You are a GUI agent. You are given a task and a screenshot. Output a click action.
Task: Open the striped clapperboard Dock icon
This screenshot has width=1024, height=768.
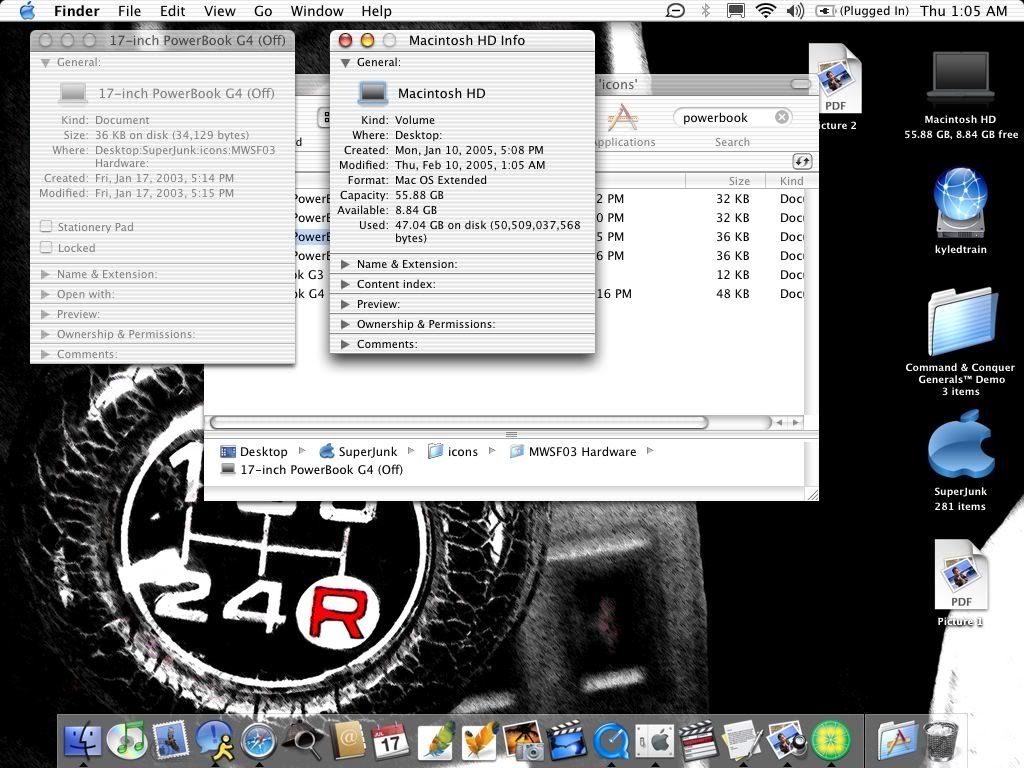(x=699, y=741)
